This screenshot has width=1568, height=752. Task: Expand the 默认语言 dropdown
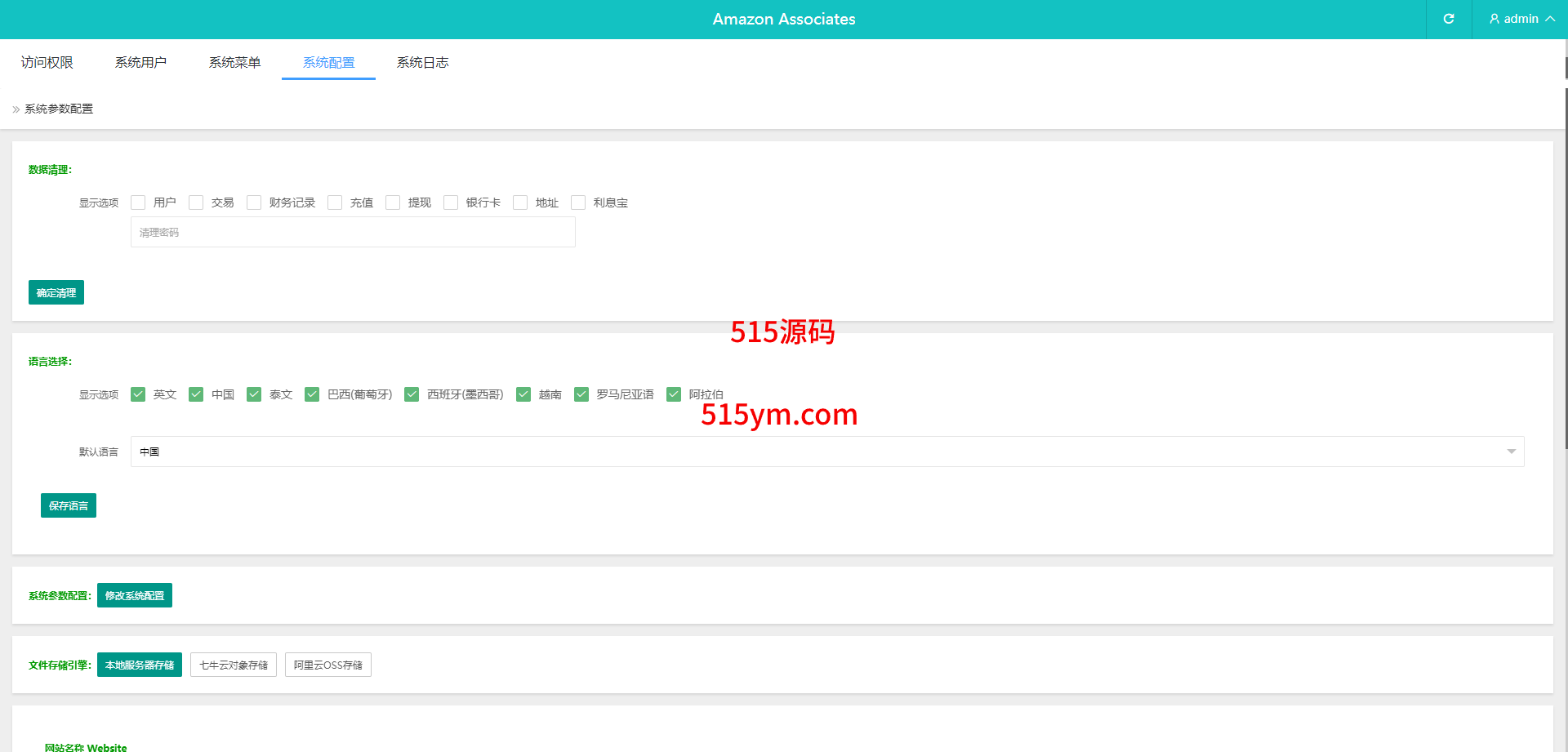[826, 452]
